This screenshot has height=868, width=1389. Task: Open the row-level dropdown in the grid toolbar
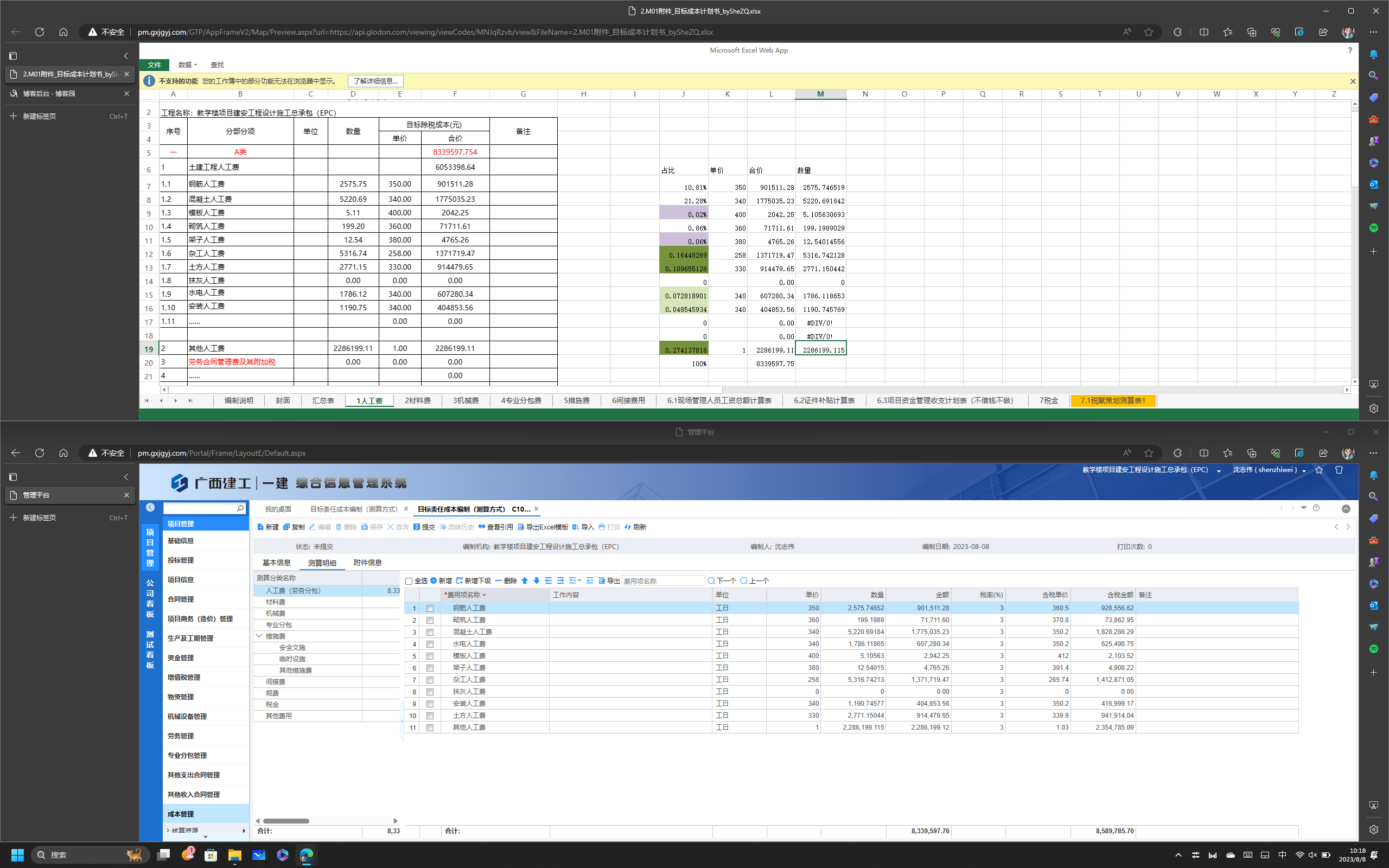click(575, 580)
